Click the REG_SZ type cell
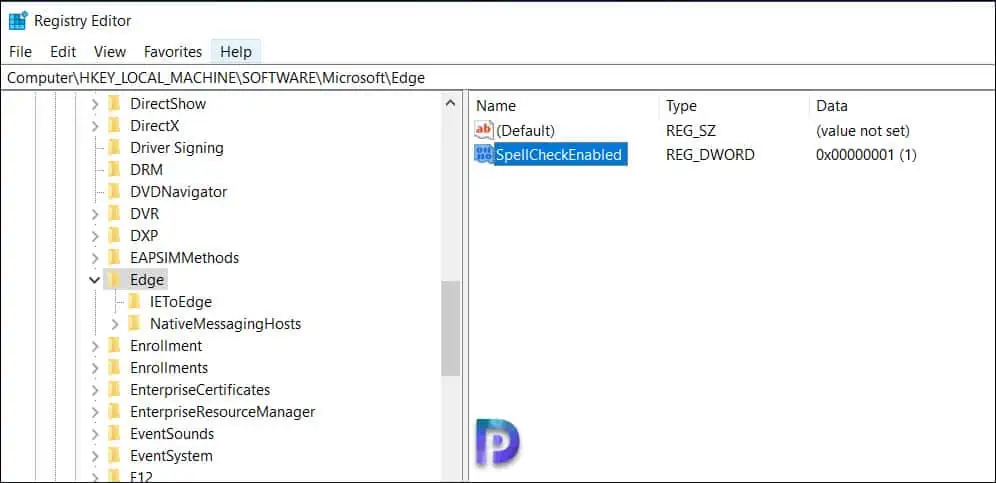The image size is (996, 483). (x=690, y=132)
